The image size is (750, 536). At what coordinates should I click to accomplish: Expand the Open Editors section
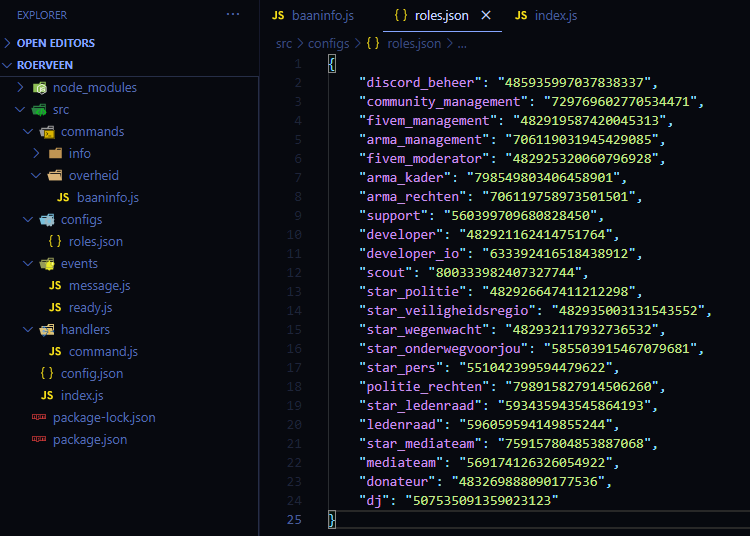(9, 44)
